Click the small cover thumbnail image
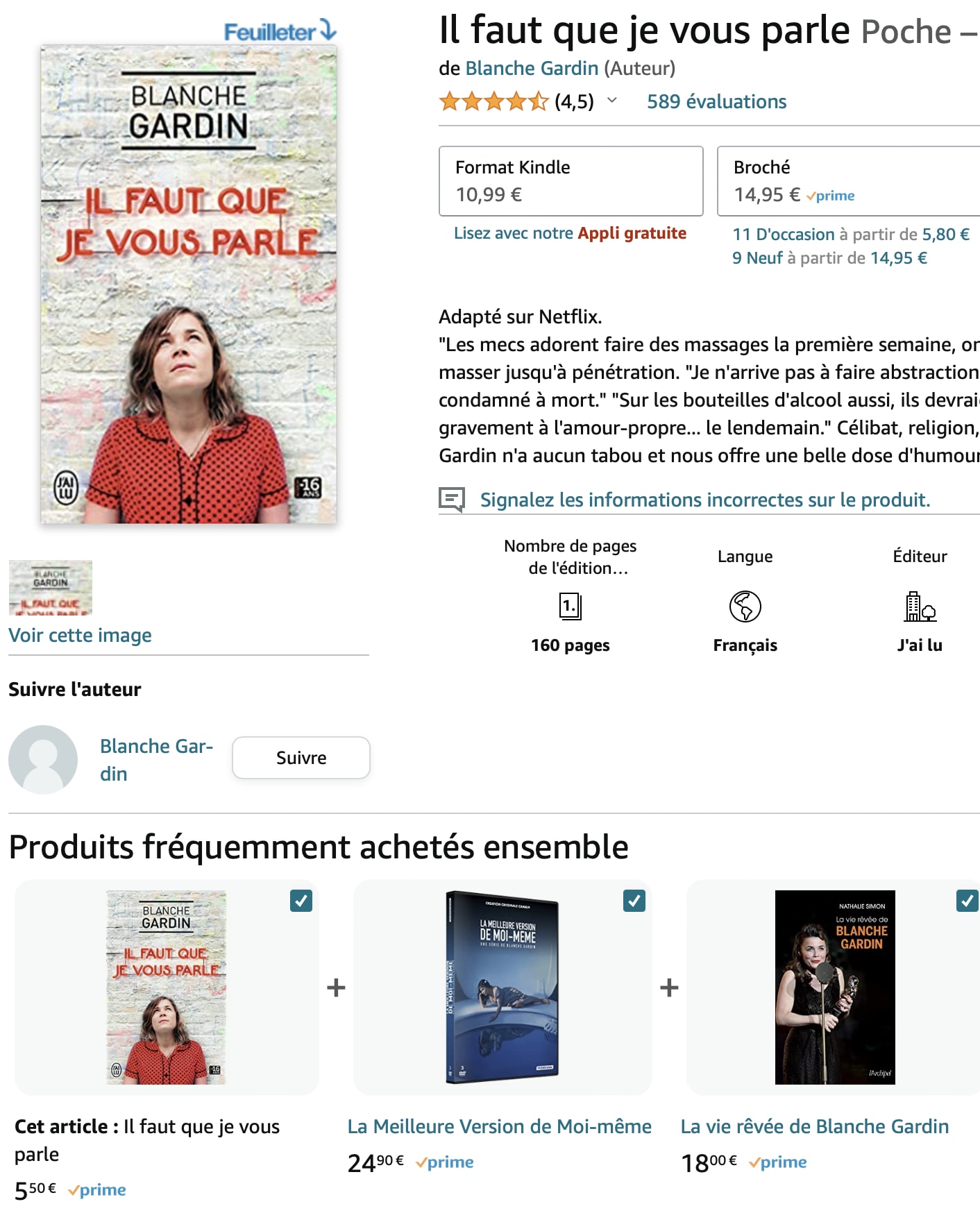 [51, 588]
